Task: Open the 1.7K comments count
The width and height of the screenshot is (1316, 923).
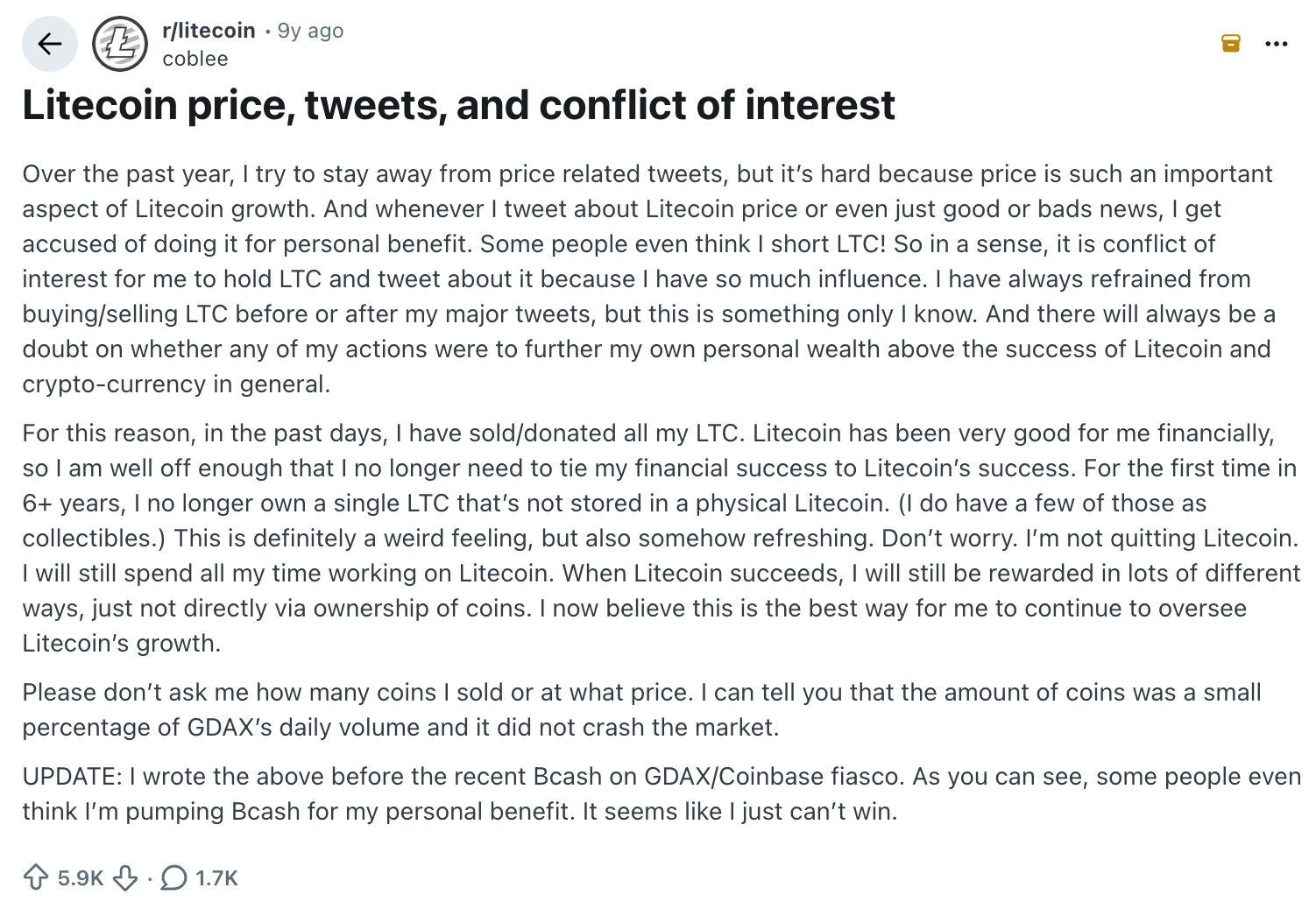Action: [x=216, y=877]
